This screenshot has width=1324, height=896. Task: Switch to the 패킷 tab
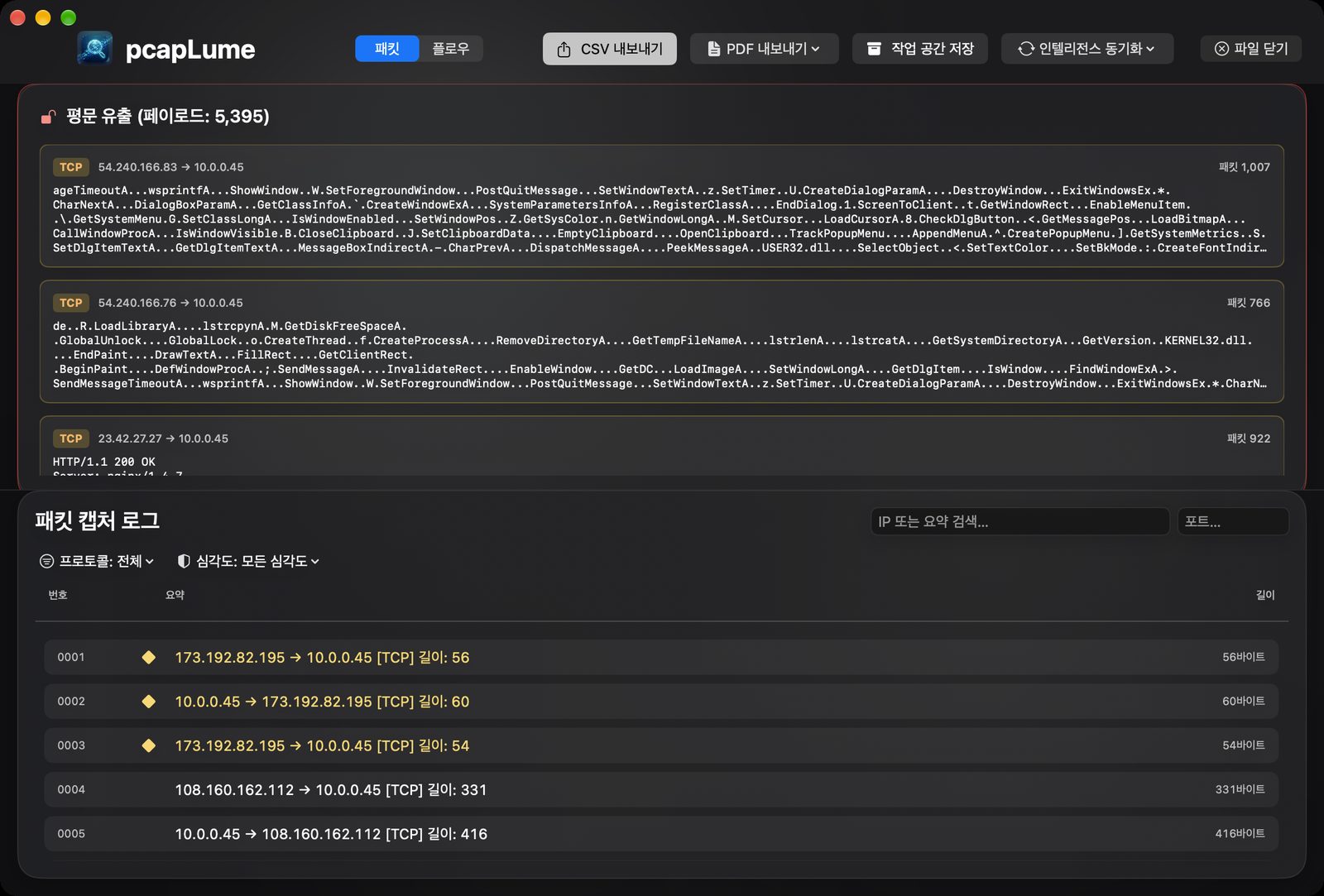(387, 49)
